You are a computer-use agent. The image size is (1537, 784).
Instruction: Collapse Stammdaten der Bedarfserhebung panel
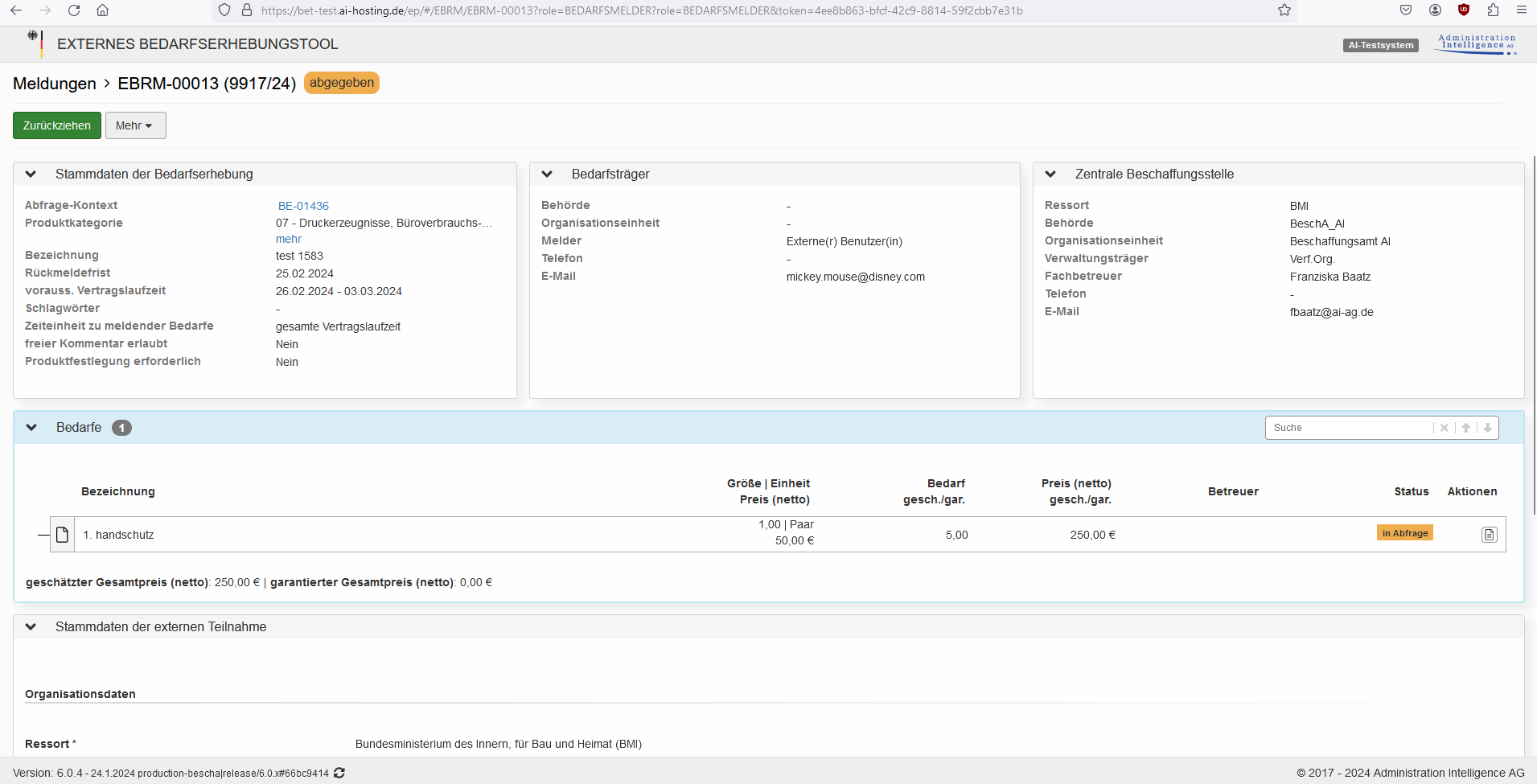(x=31, y=174)
